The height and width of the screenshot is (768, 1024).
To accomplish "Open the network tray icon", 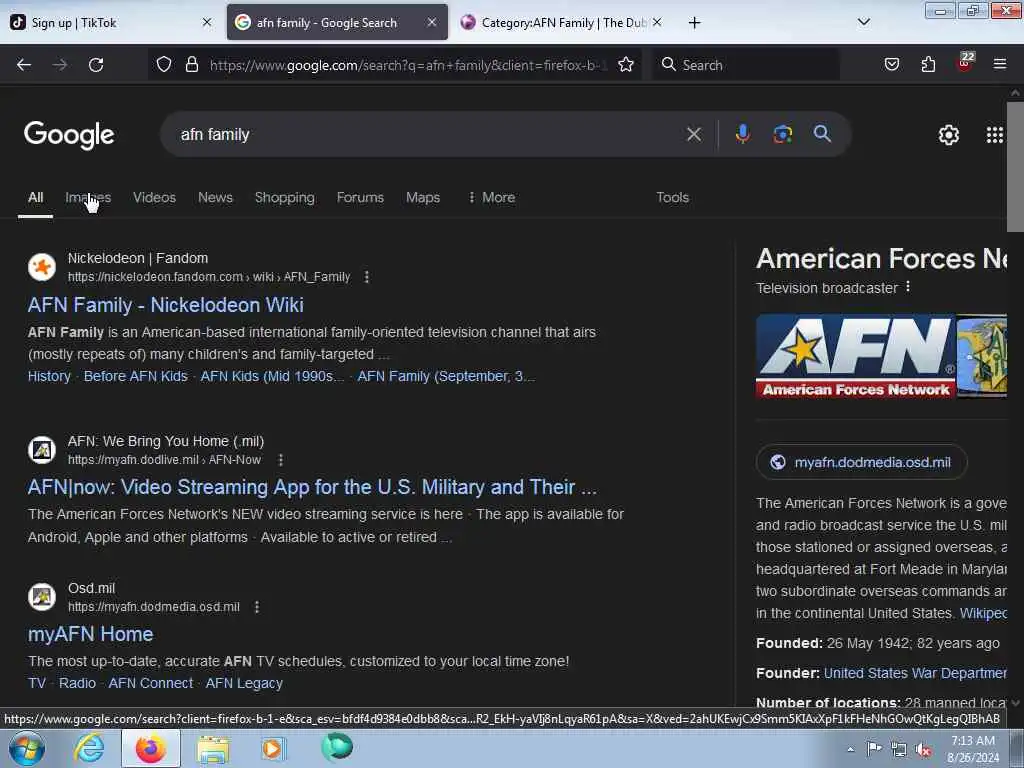I will pos(899,750).
